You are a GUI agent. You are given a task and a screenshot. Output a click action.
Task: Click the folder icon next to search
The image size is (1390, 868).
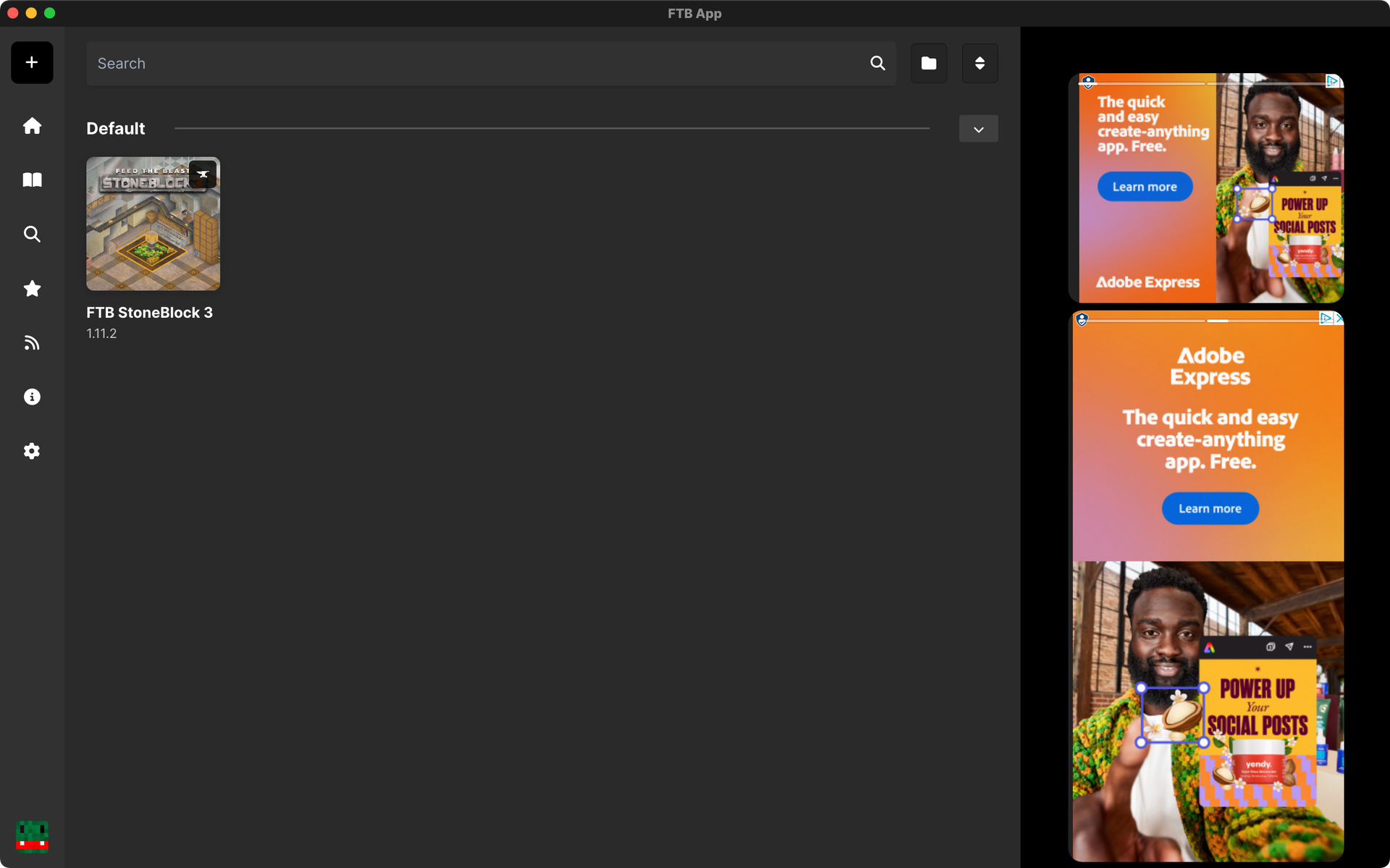(929, 63)
